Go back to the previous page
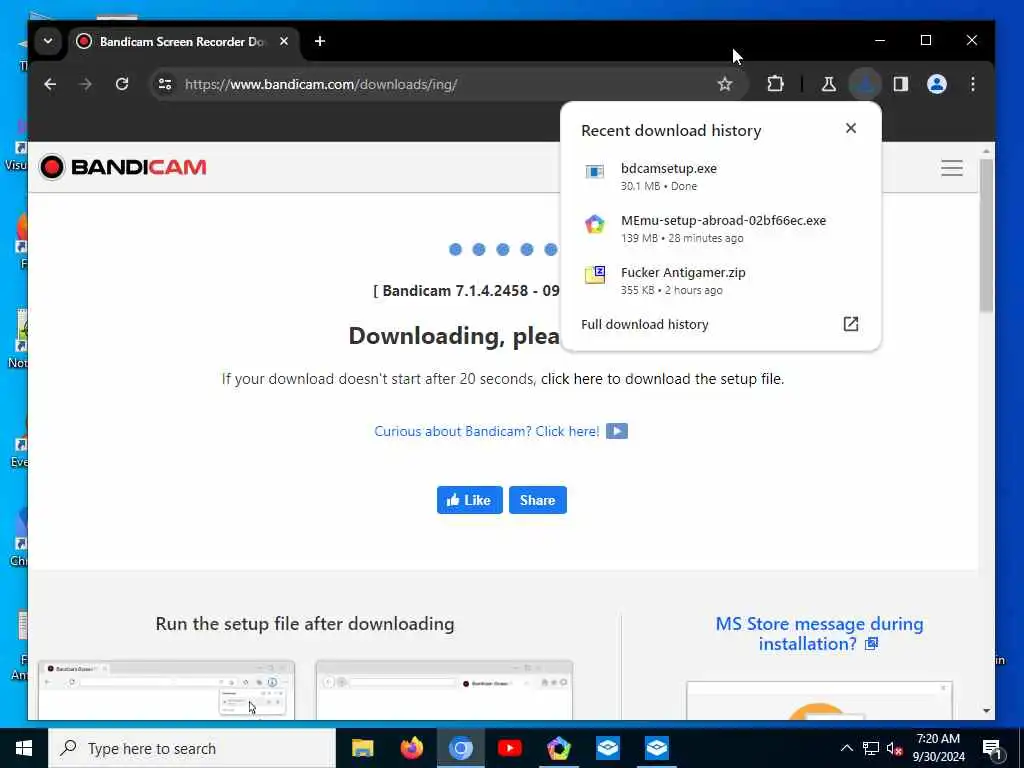The height and width of the screenshot is (768, 1024). 50,84
